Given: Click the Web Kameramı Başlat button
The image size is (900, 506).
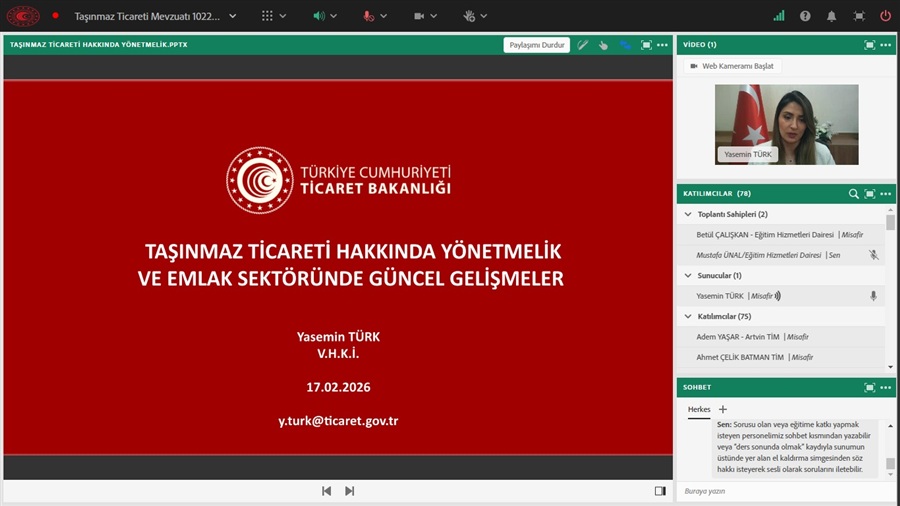Looking at the screenshot, I should [x=732, y=66].
